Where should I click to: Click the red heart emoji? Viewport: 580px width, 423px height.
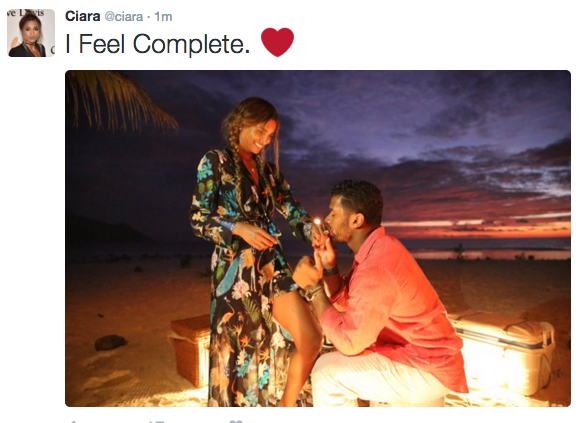pos(277,42)
